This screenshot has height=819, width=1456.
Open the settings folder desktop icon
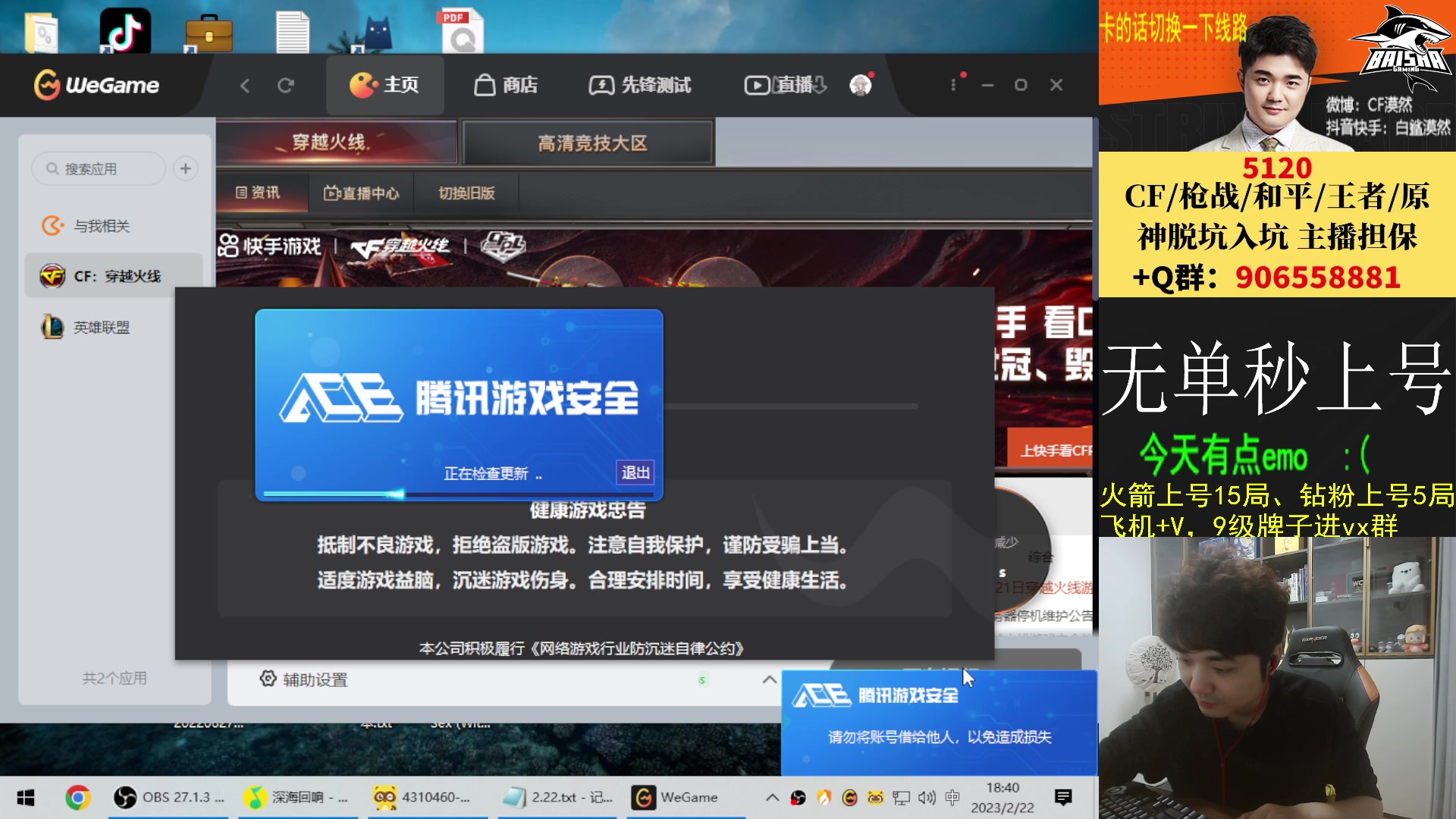click(x=42, y=33)
